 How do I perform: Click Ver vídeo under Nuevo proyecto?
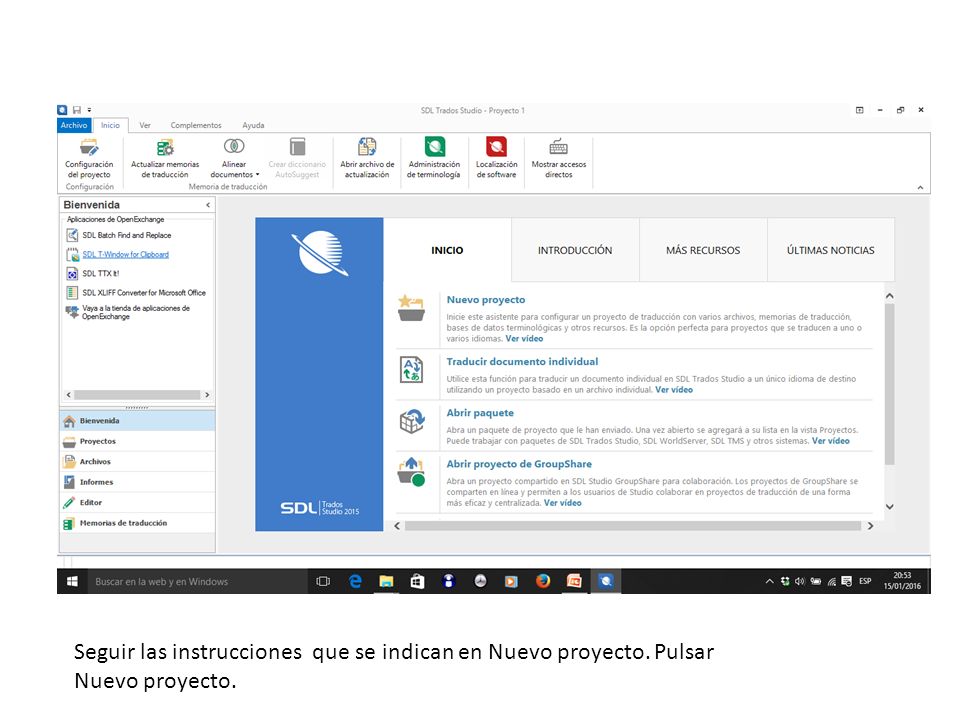[524, 339]
